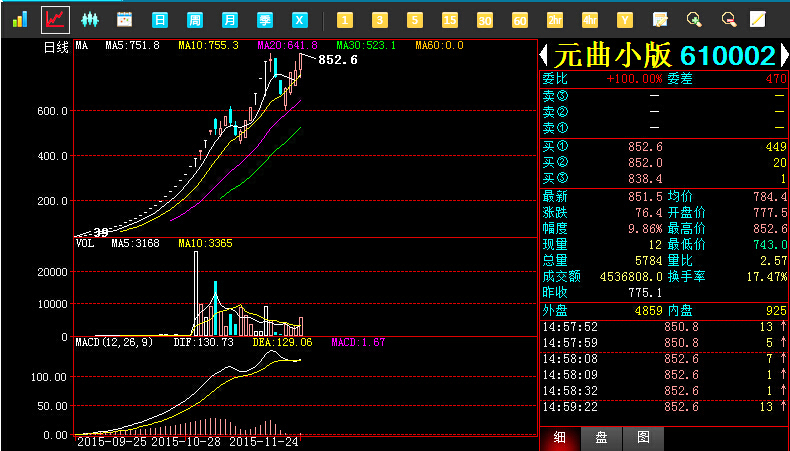
Task: Click the colored bar chart icon
Action: 20,19
